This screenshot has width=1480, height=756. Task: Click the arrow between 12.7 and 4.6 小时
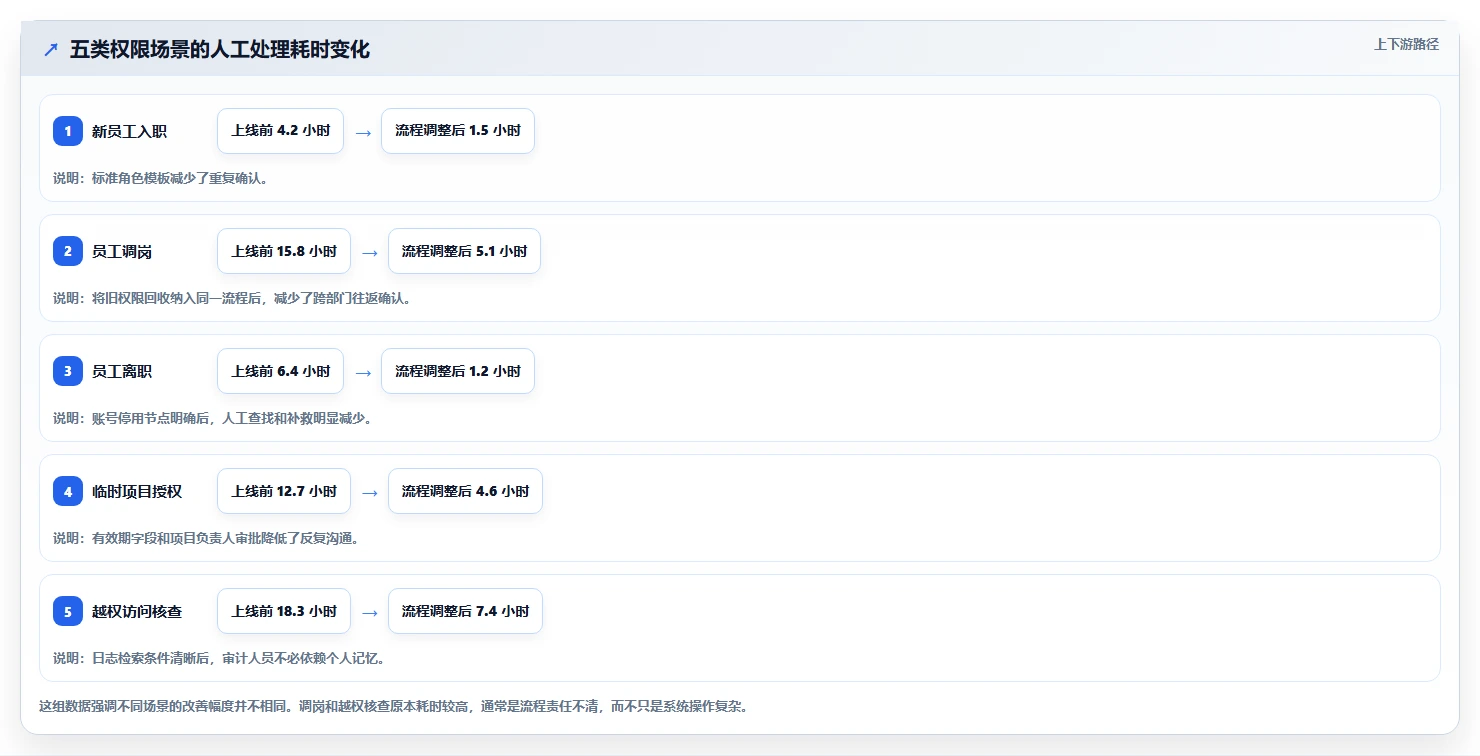370,492
